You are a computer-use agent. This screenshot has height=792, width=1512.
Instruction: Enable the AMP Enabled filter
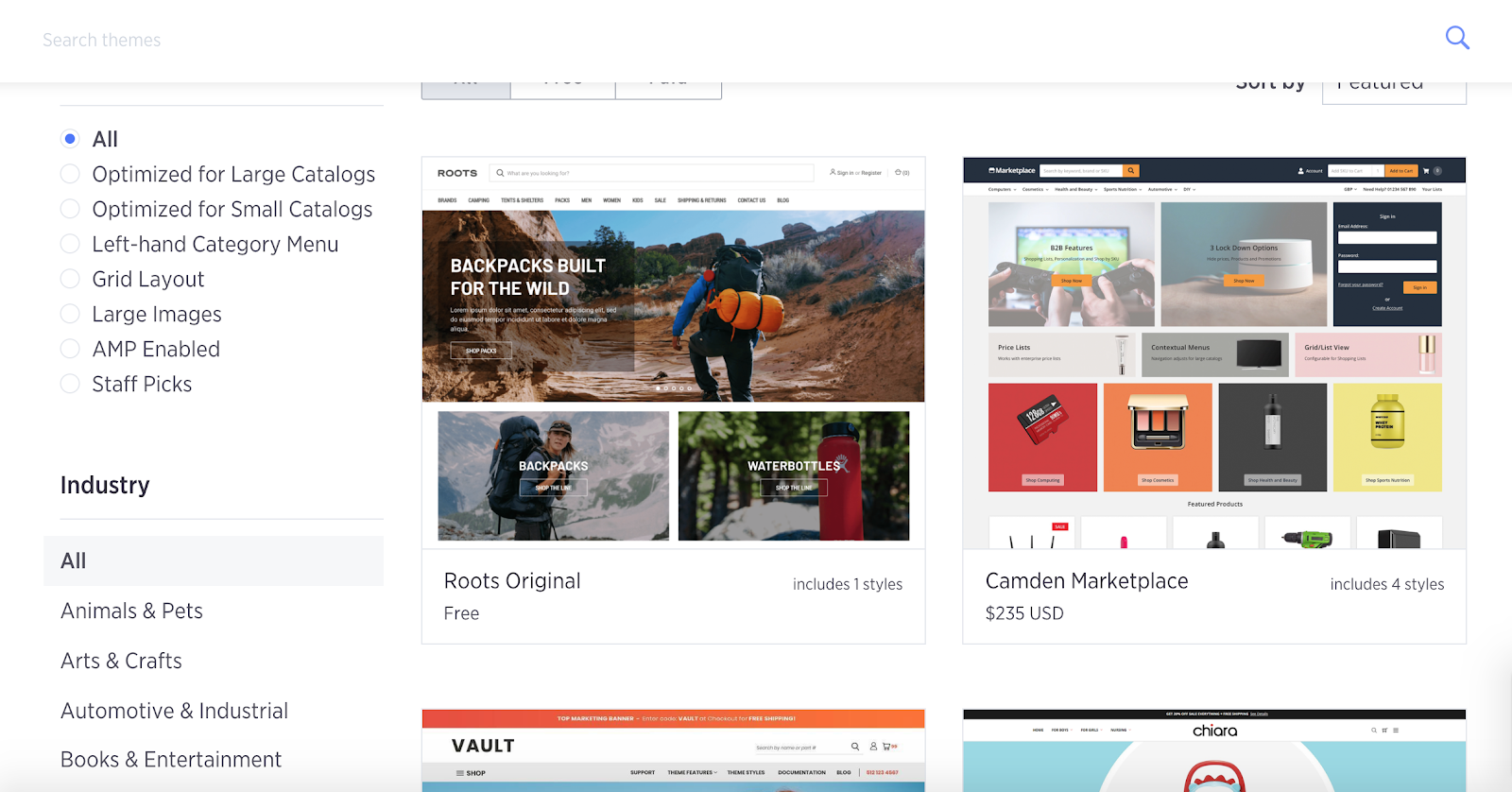70,349
